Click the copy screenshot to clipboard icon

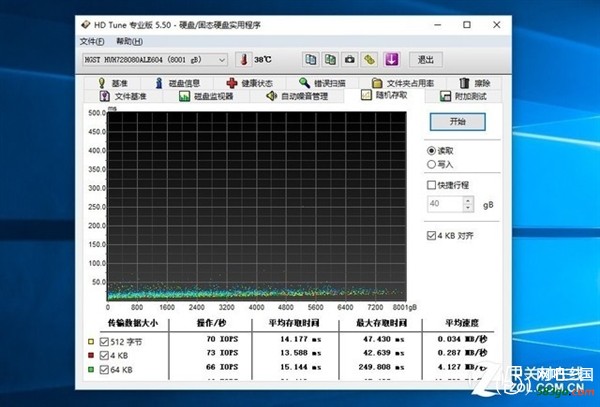pos(330,60)
